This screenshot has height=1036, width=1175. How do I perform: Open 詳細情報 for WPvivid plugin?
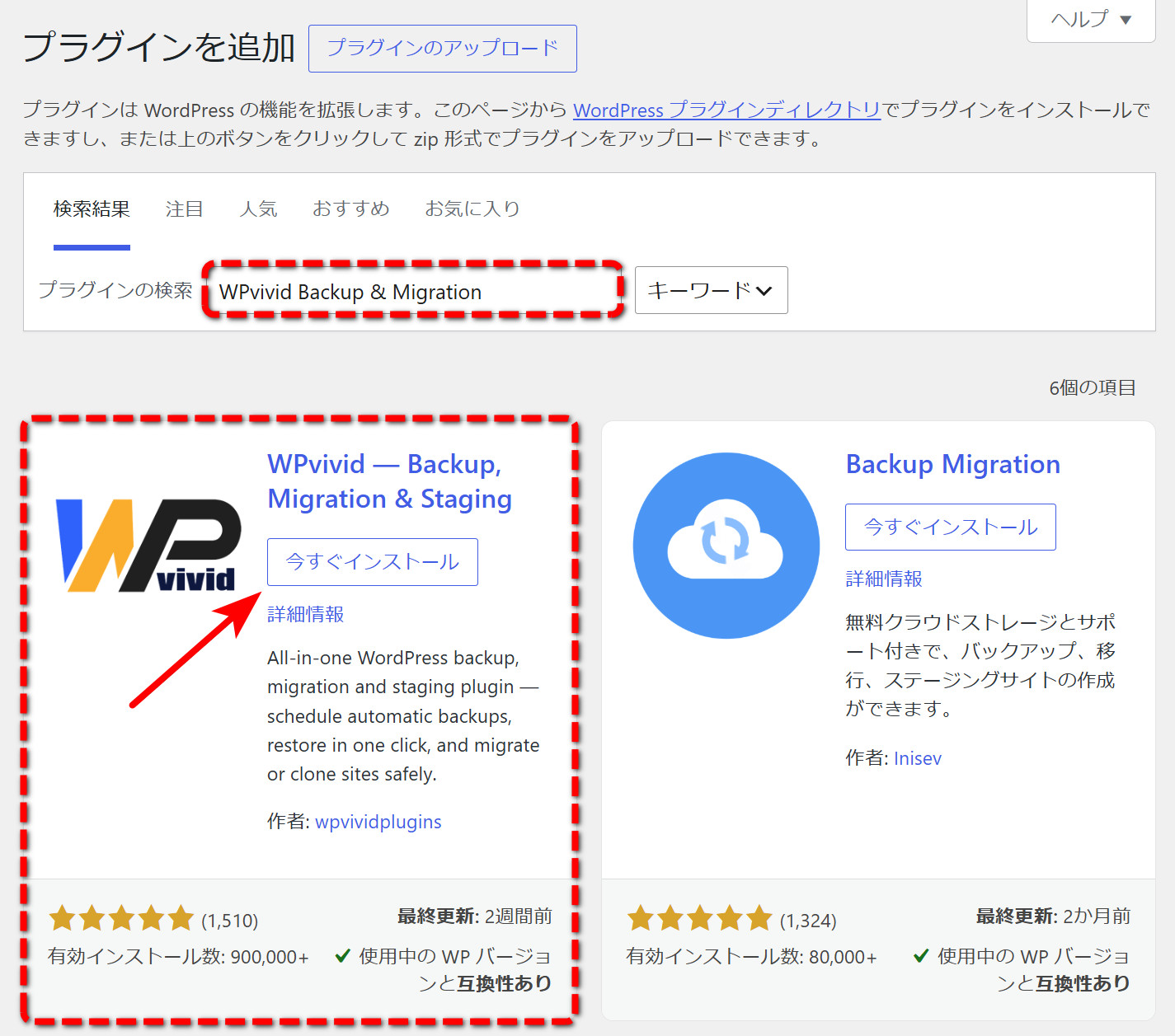click(x=306, y=614)
